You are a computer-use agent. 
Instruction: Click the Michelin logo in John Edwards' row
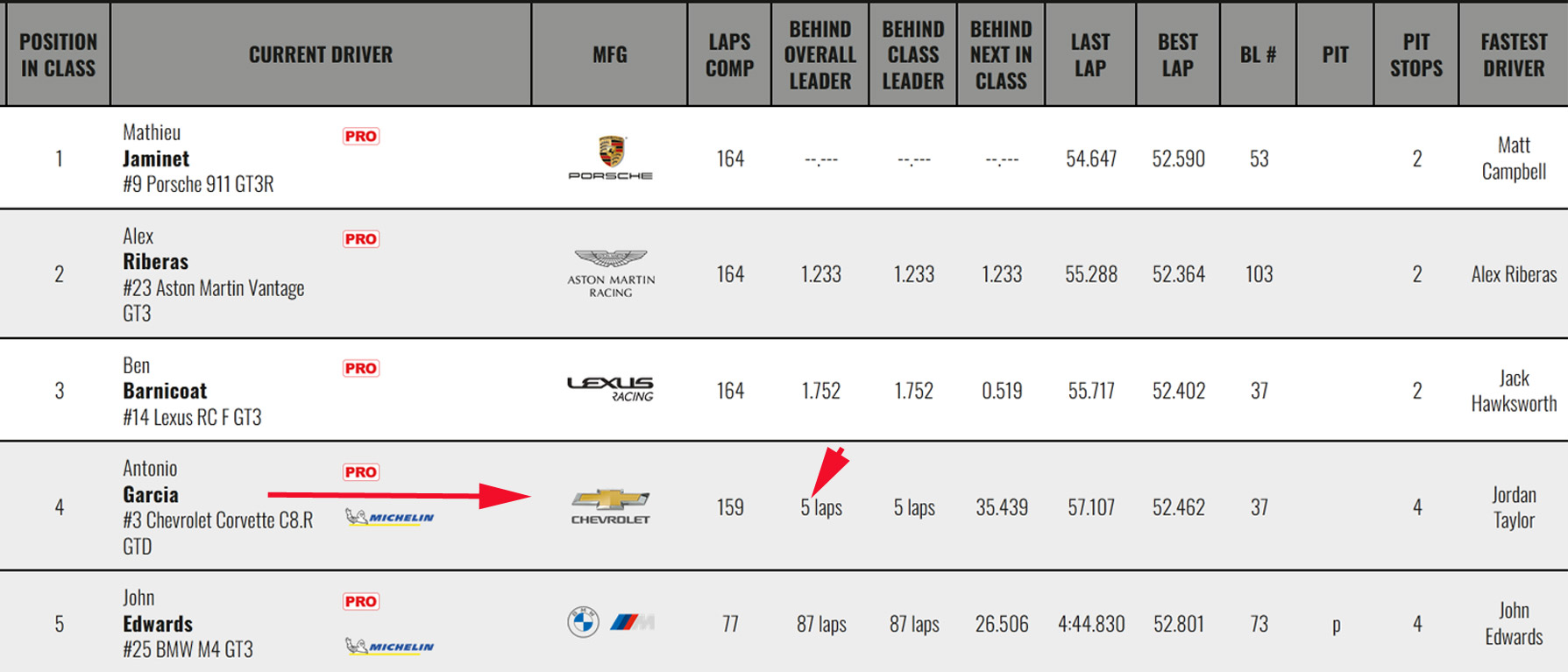pos(390,647)
